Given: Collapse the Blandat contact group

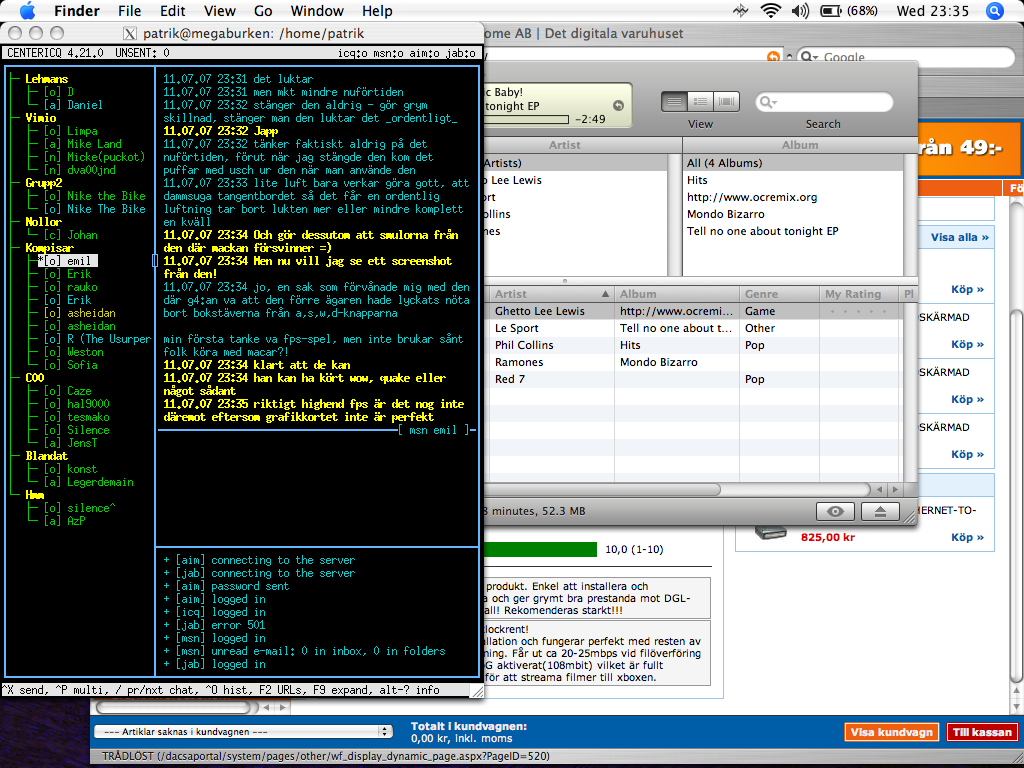Looking at the screenshot, I should [15, 456].
